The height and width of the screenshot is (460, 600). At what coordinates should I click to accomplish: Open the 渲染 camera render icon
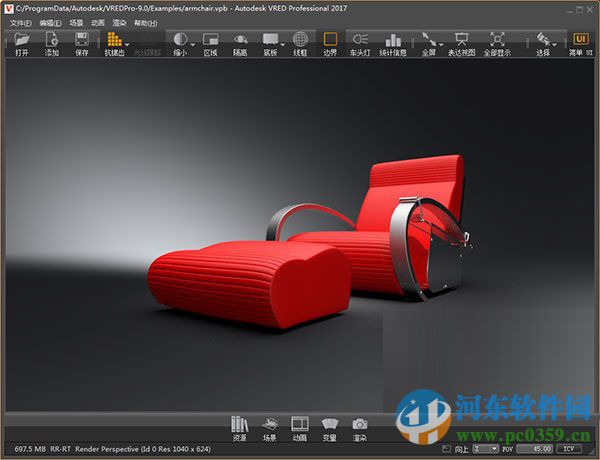[360, 424]
